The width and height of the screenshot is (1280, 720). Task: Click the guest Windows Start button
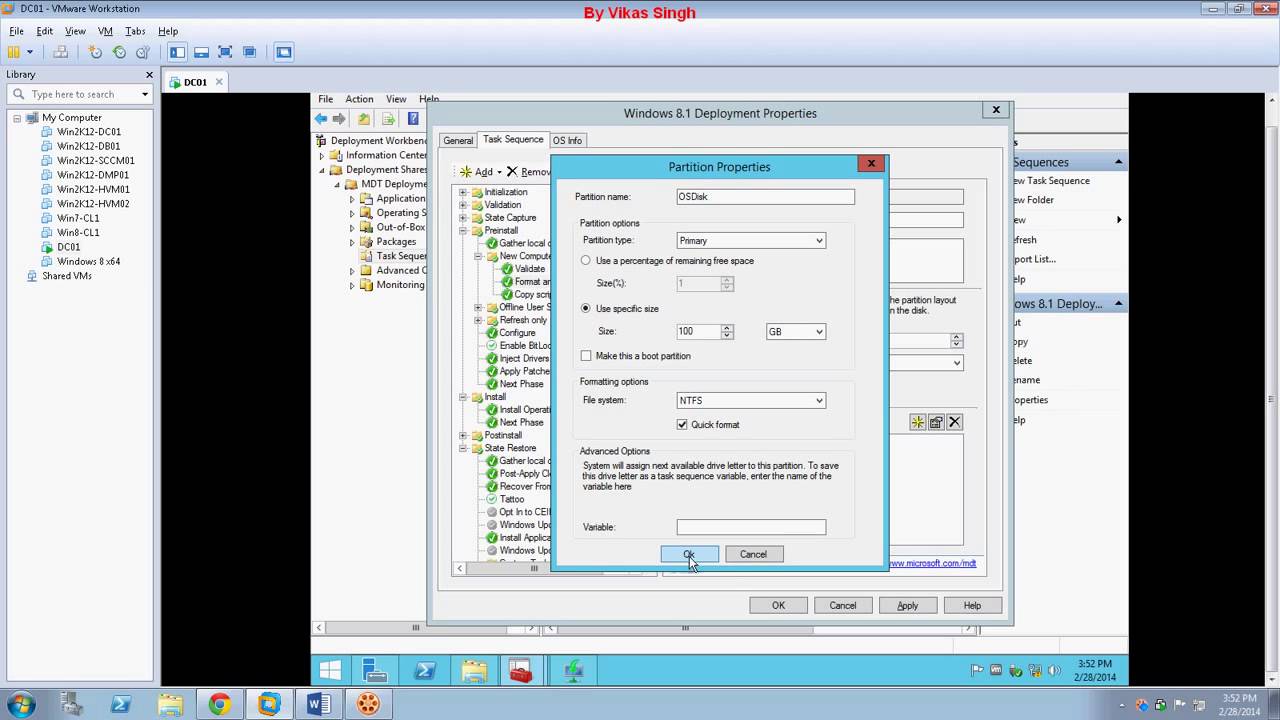point(329,671)
